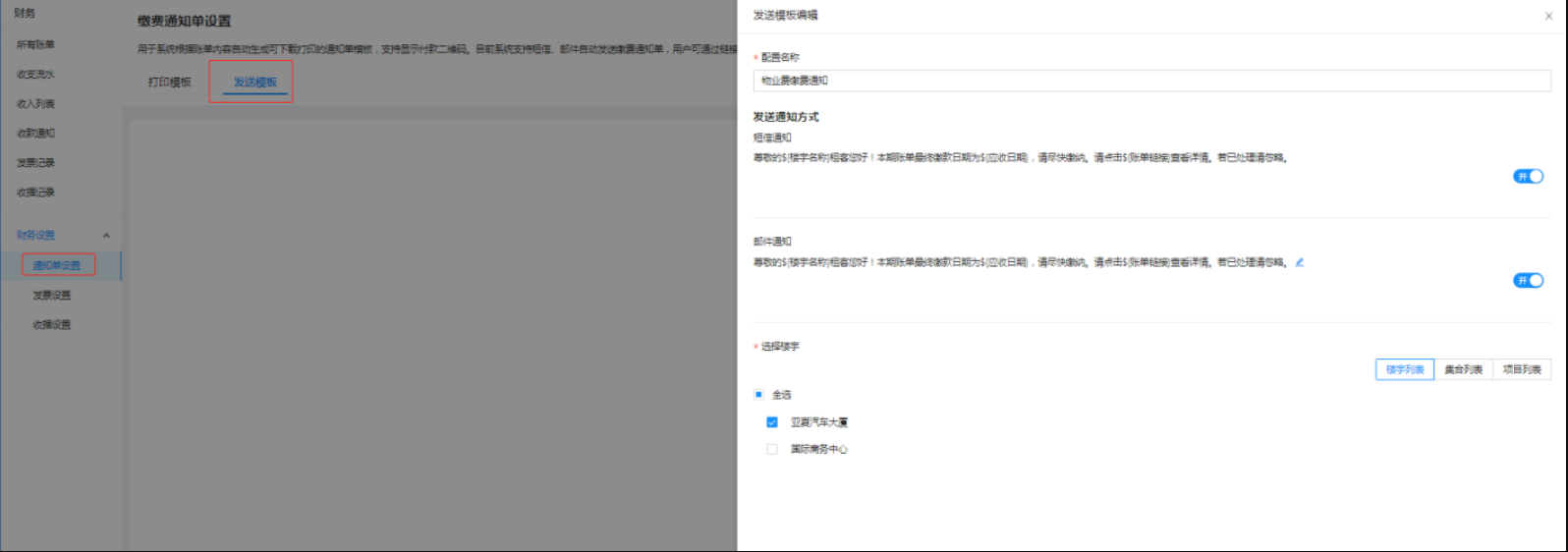Image resolution: width=1568 pixels, height=552 pixels.
Task: Open 发票设置 under 财务设置
Action: tap(52, 296)
